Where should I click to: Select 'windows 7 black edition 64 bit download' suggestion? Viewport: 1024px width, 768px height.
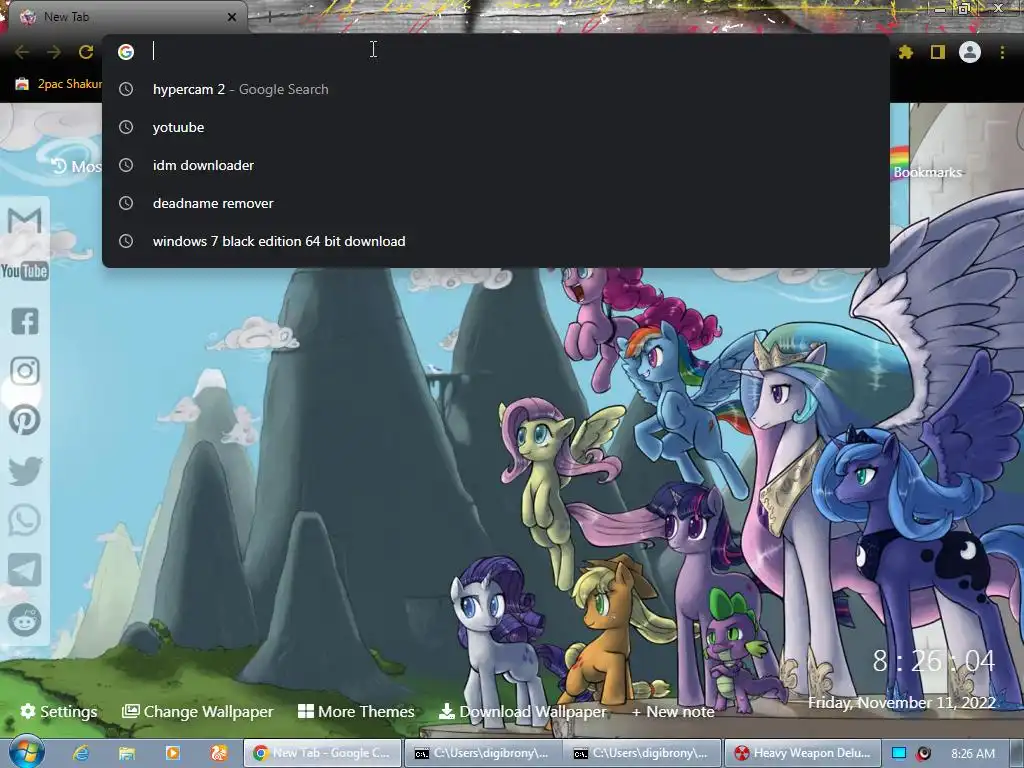click(x=496, y=241)
